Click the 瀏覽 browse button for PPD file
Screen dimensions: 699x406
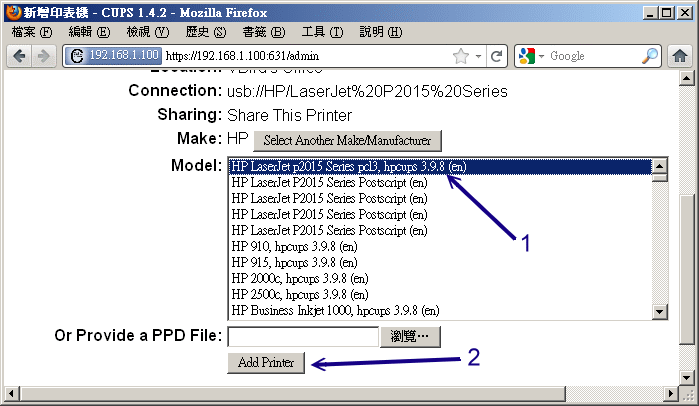coord(409,336)
